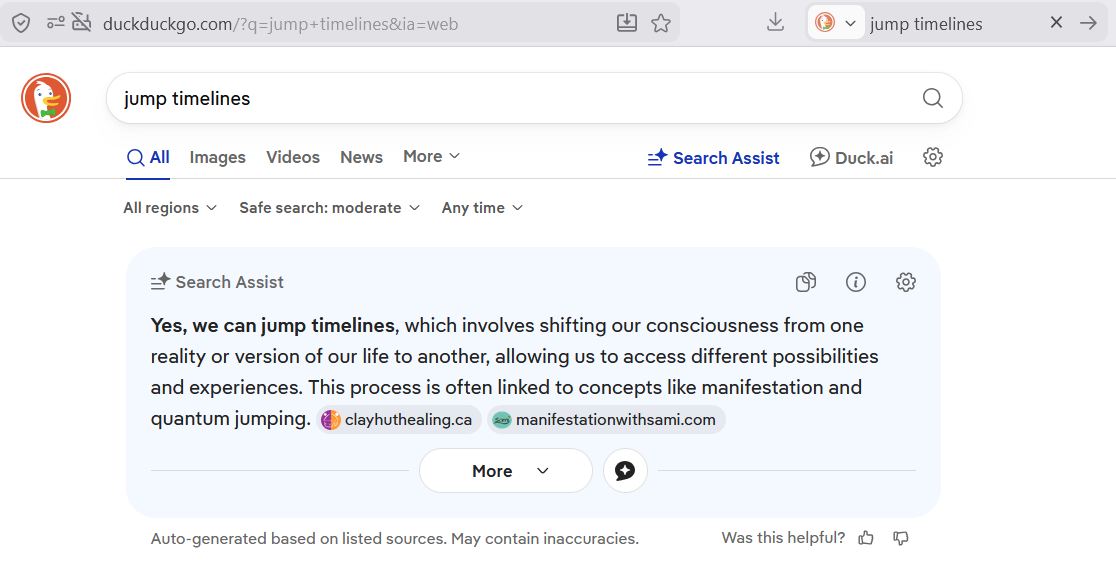This screenshot has height=563, width=1116.
Task: Open search engine selector dropdown in toolbar
Action: [836, 23]
